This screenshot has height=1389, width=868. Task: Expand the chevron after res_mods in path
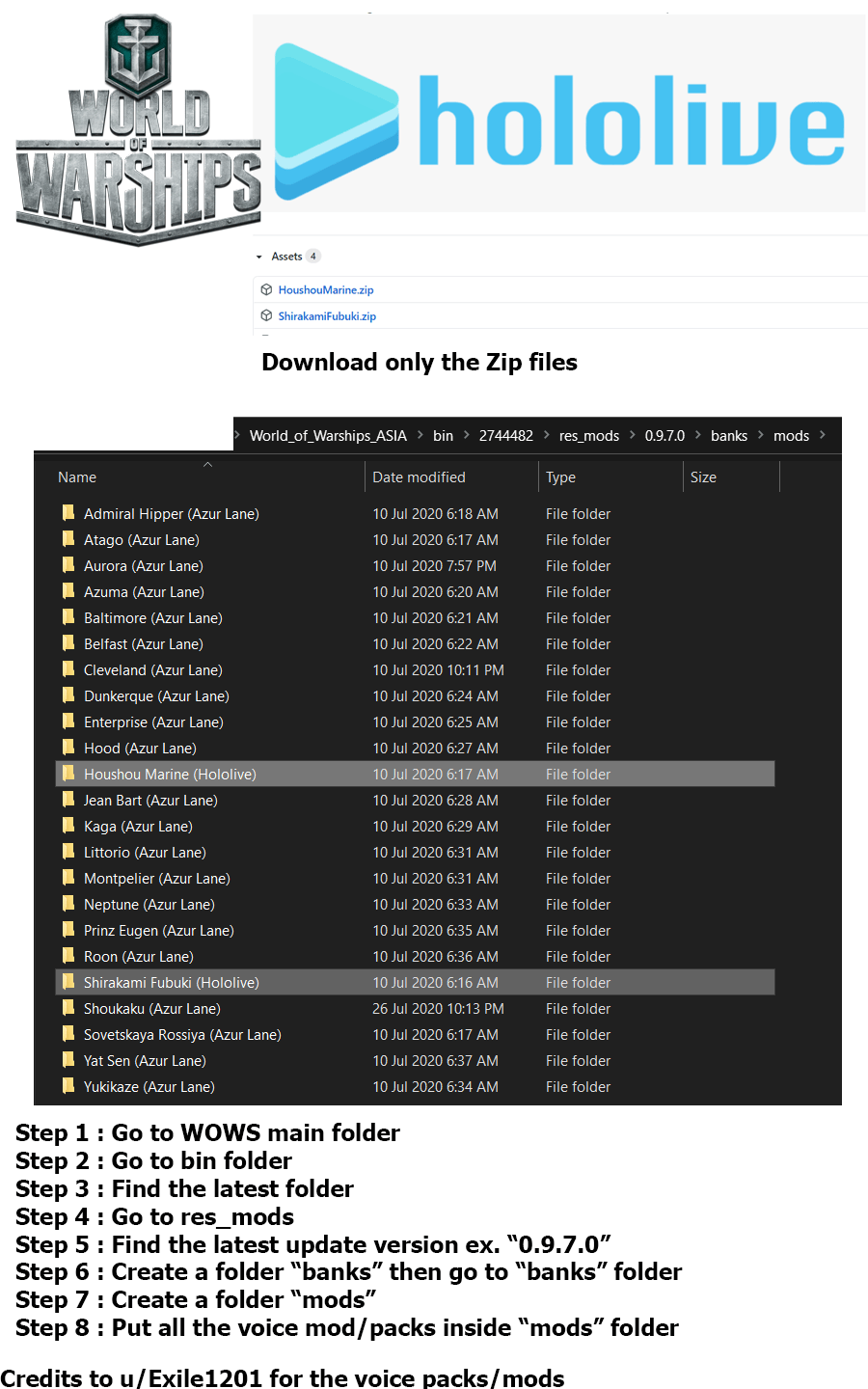click(x=632, y=435)
